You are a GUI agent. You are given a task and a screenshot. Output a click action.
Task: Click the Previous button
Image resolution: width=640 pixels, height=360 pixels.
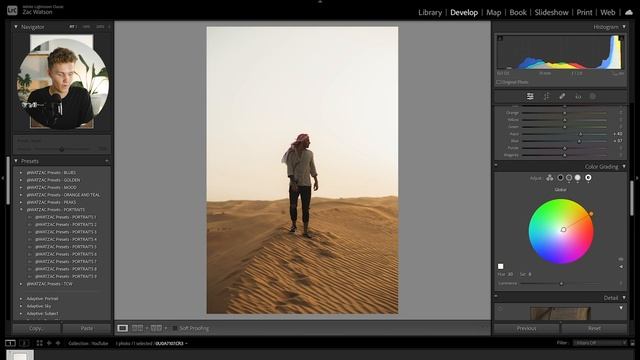tap(527, 328)
